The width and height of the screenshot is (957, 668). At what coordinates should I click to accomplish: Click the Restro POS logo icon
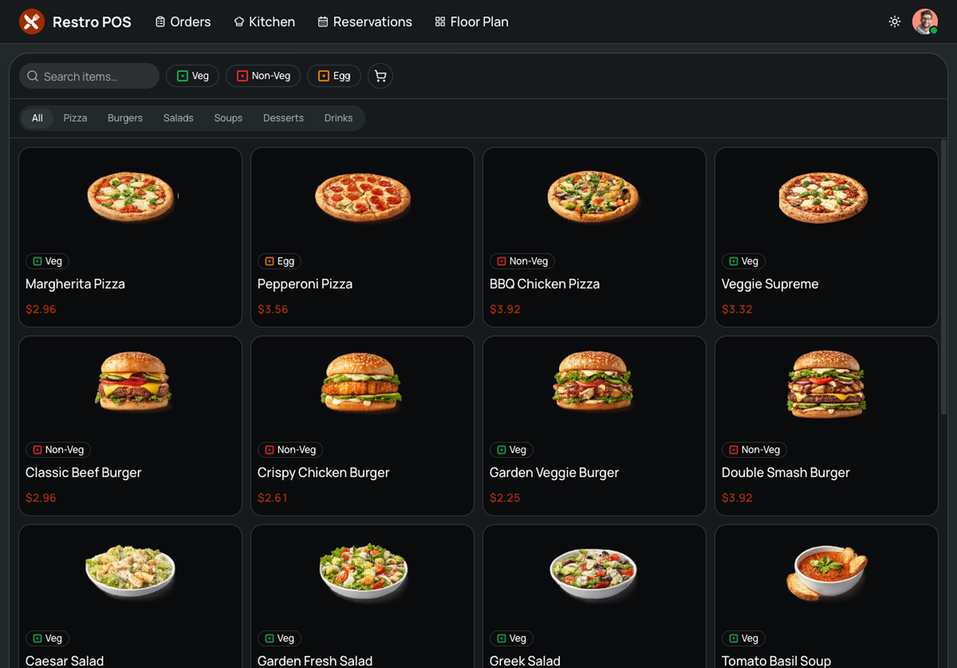(32, 22)
